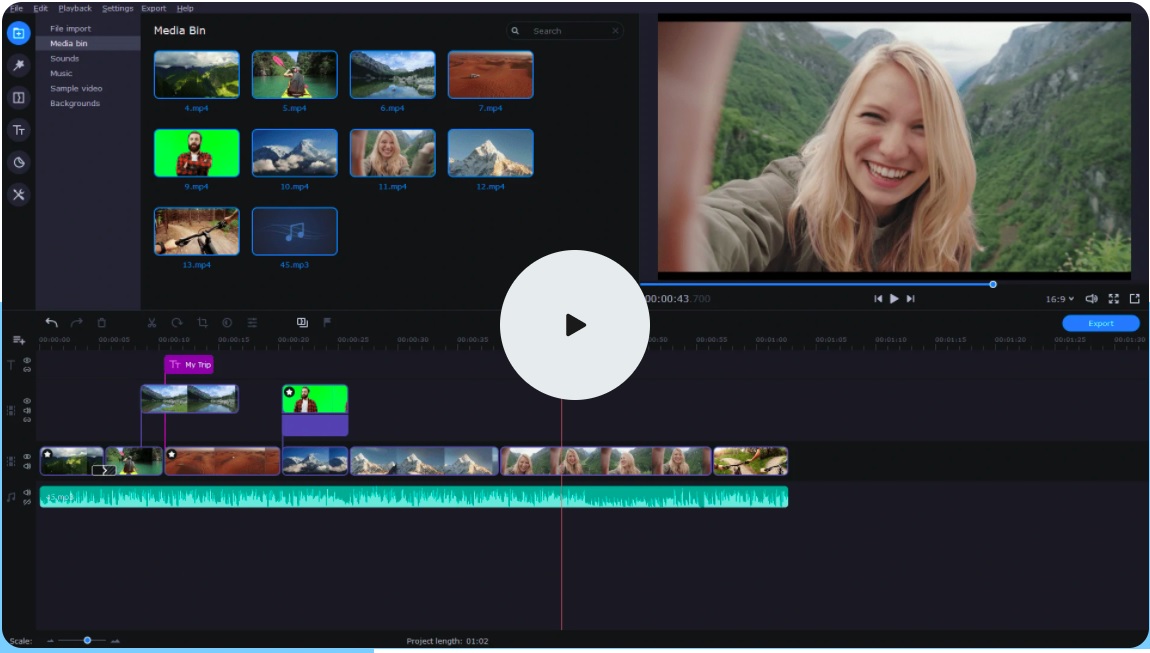Open the File menu
This screenshot has height=653, width=1150.
click(16, 8)
